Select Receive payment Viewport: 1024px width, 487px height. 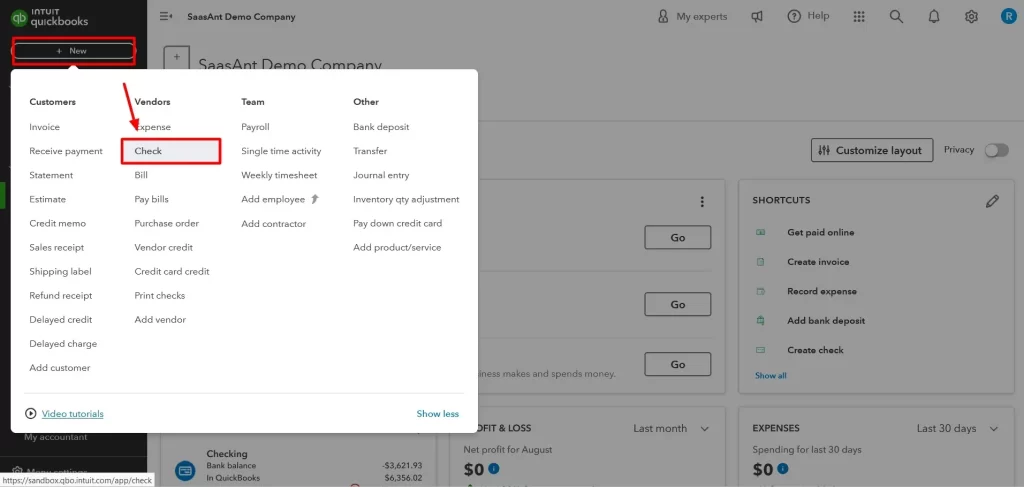(x=66, y=151)
